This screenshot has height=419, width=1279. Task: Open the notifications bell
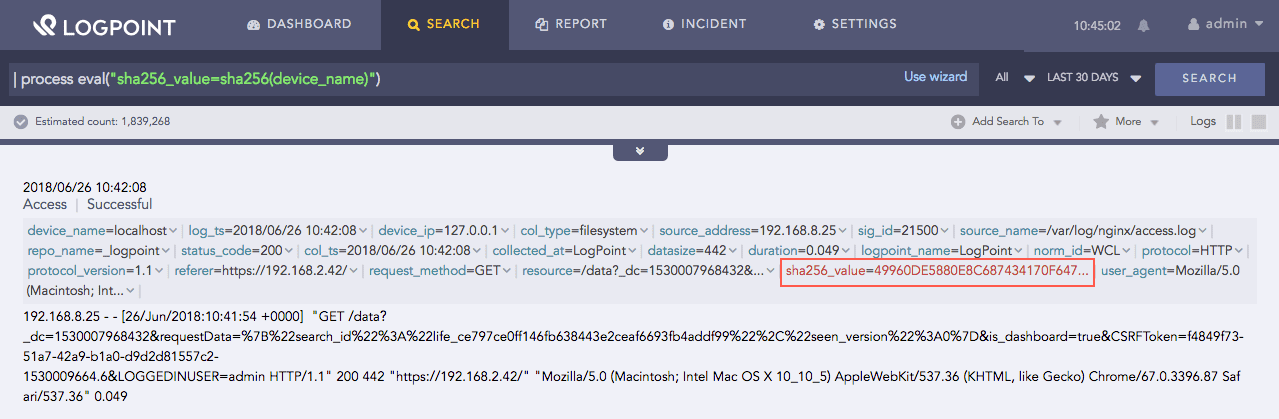1143,25
